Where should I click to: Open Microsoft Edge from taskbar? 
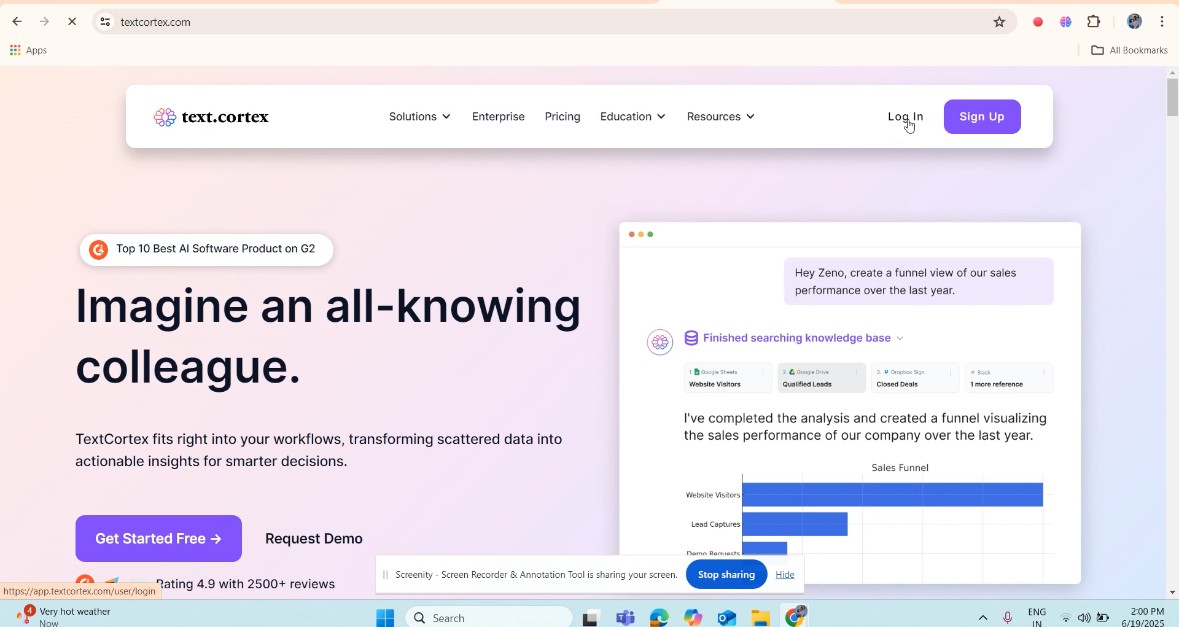click(659, 618)
